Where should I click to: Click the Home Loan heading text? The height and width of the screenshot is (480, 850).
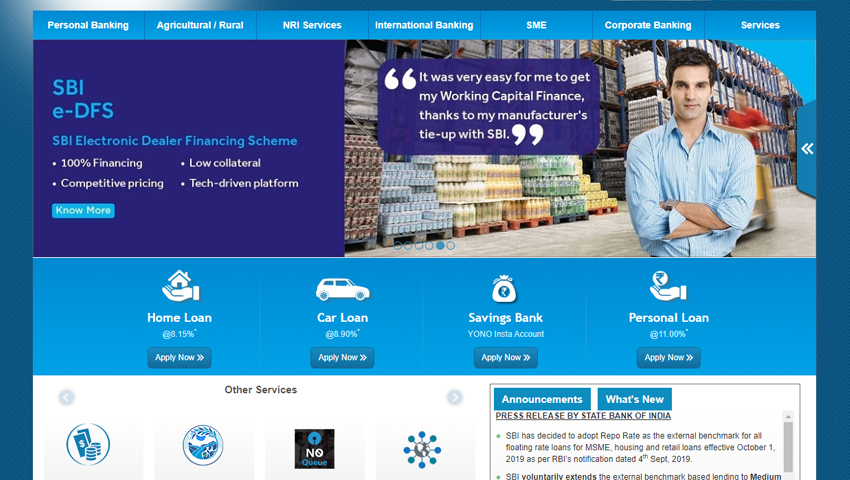pos(179,318)
